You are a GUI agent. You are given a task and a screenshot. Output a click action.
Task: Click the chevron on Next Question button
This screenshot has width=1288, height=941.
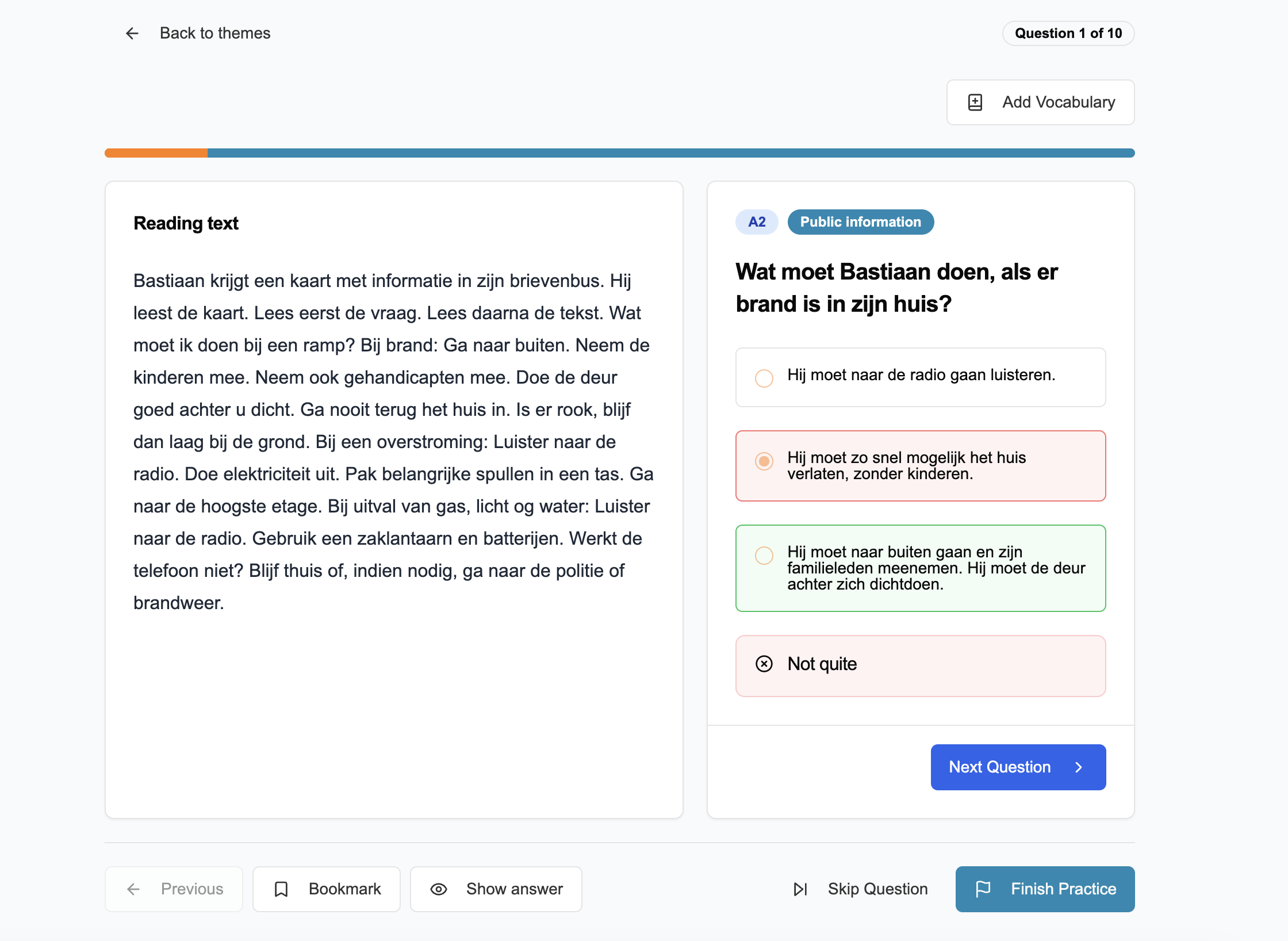(1079, 767)
